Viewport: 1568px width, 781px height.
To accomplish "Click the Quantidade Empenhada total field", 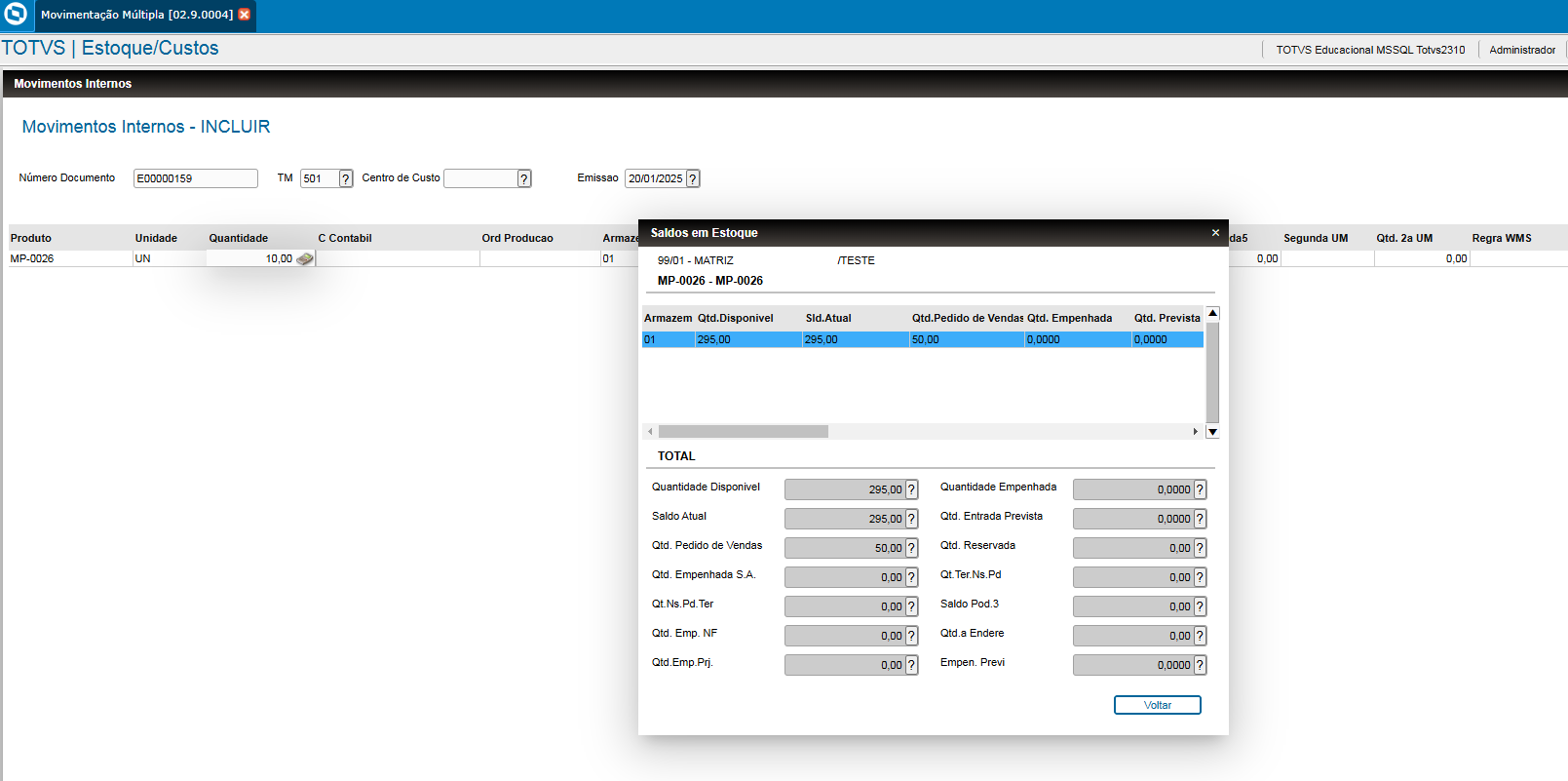I will 1133,489.
